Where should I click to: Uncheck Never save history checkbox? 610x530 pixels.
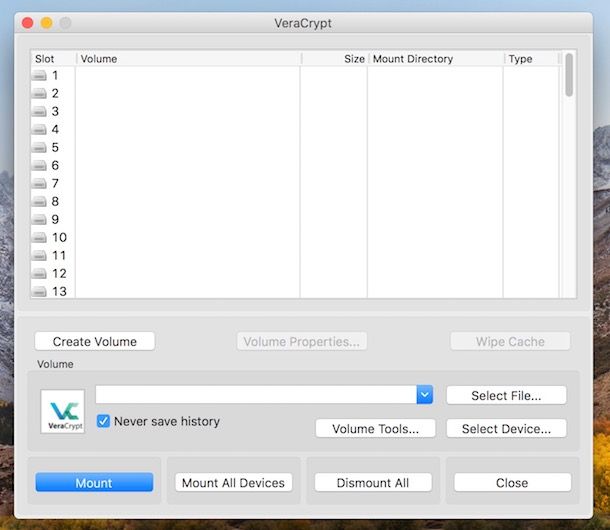pyautogui.click(x=103, y=421)
